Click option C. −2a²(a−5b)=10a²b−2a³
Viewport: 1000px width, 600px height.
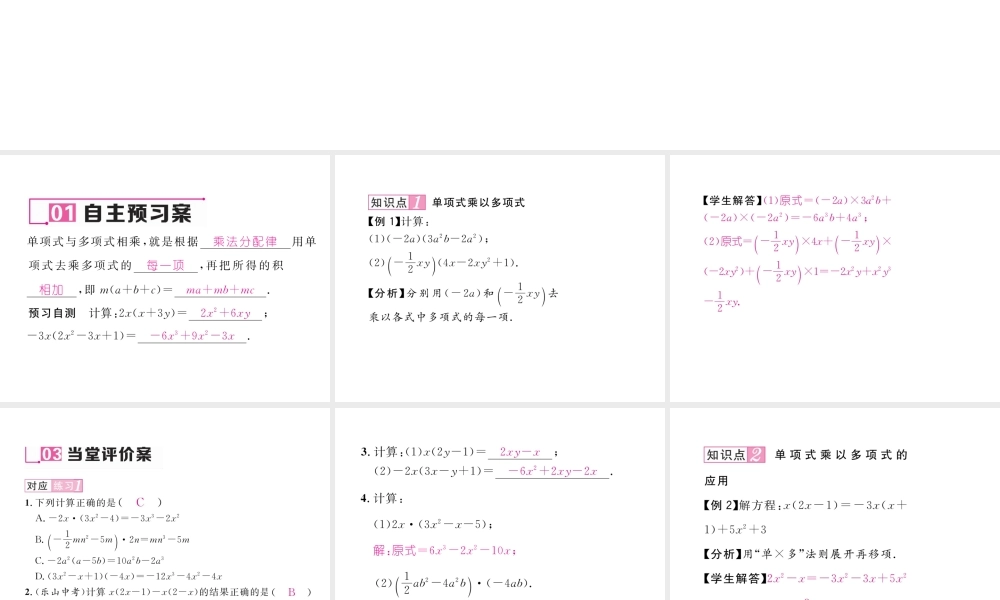(100, 560)
